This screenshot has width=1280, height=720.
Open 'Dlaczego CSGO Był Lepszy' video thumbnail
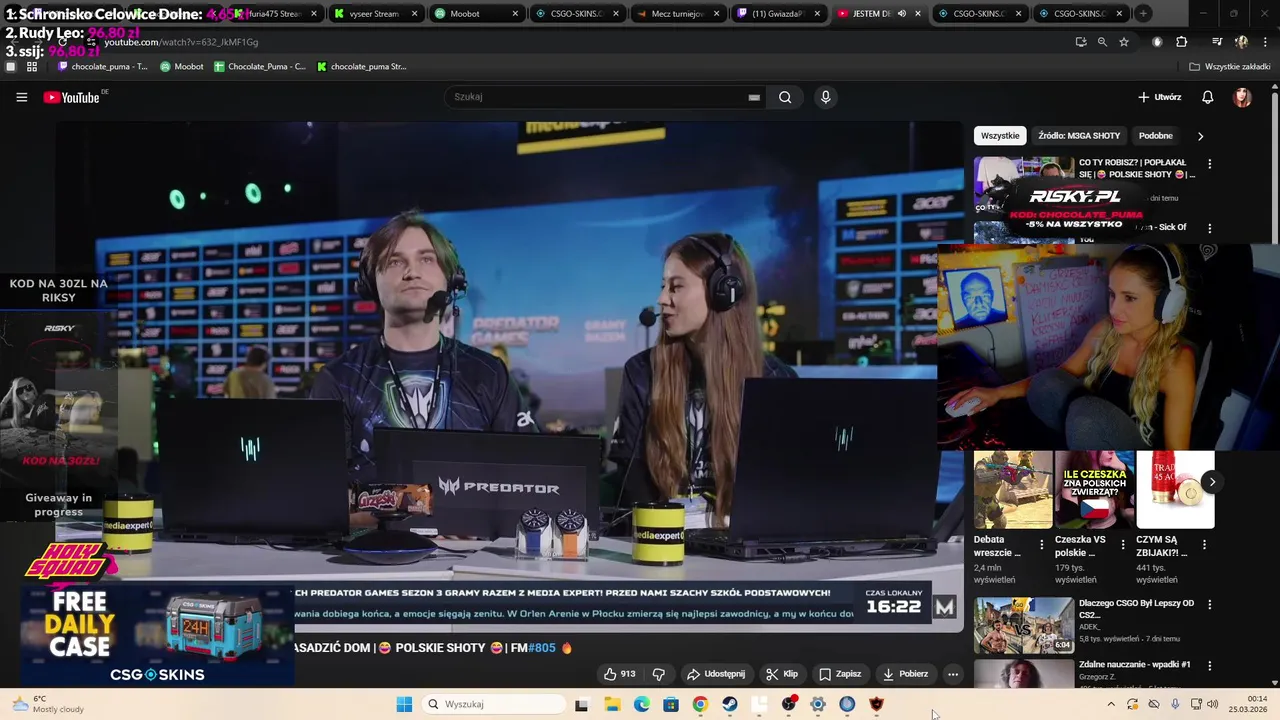click(x=1024, y=625)
